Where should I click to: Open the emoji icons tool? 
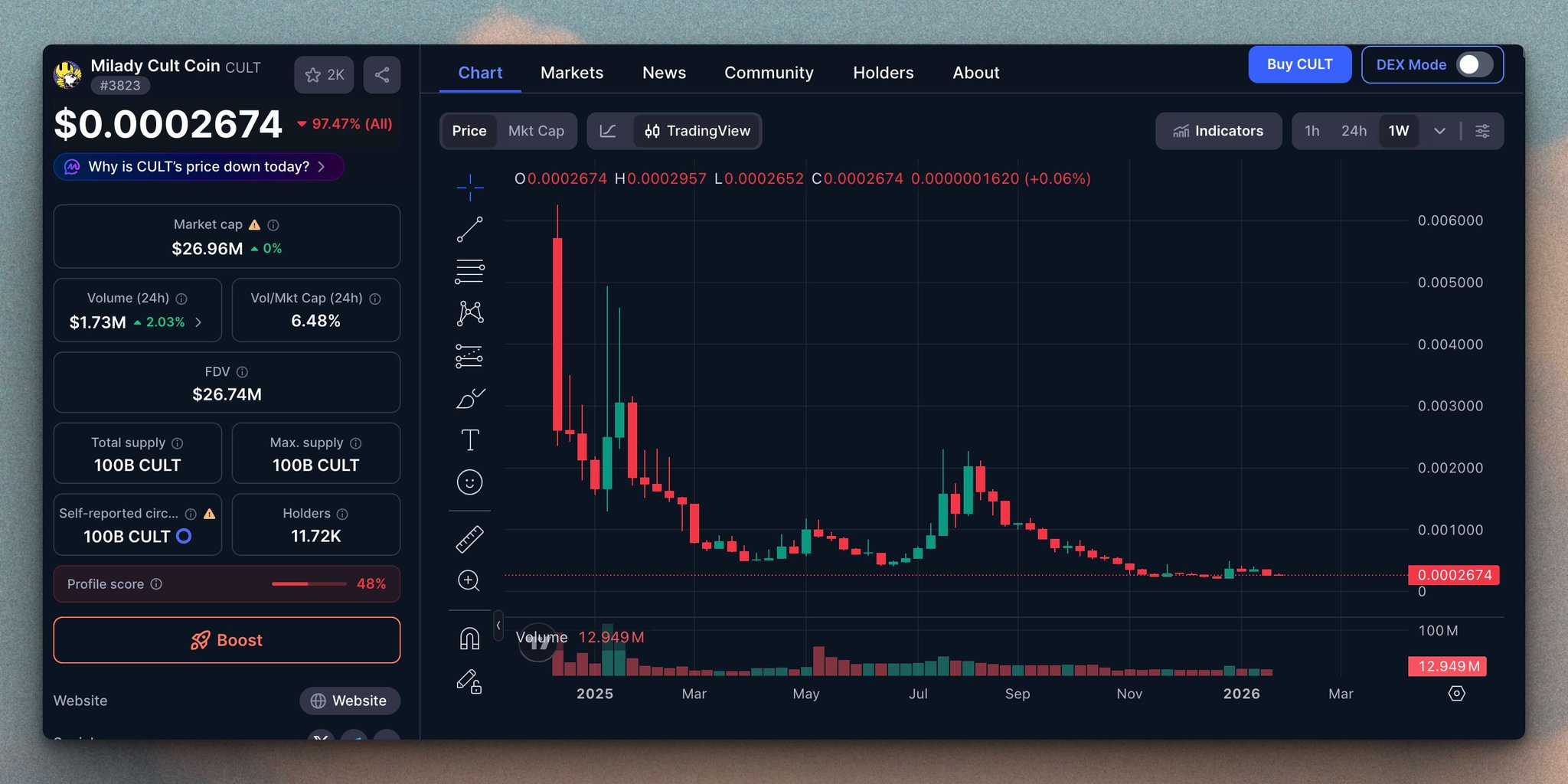click(x=469, y=482)
